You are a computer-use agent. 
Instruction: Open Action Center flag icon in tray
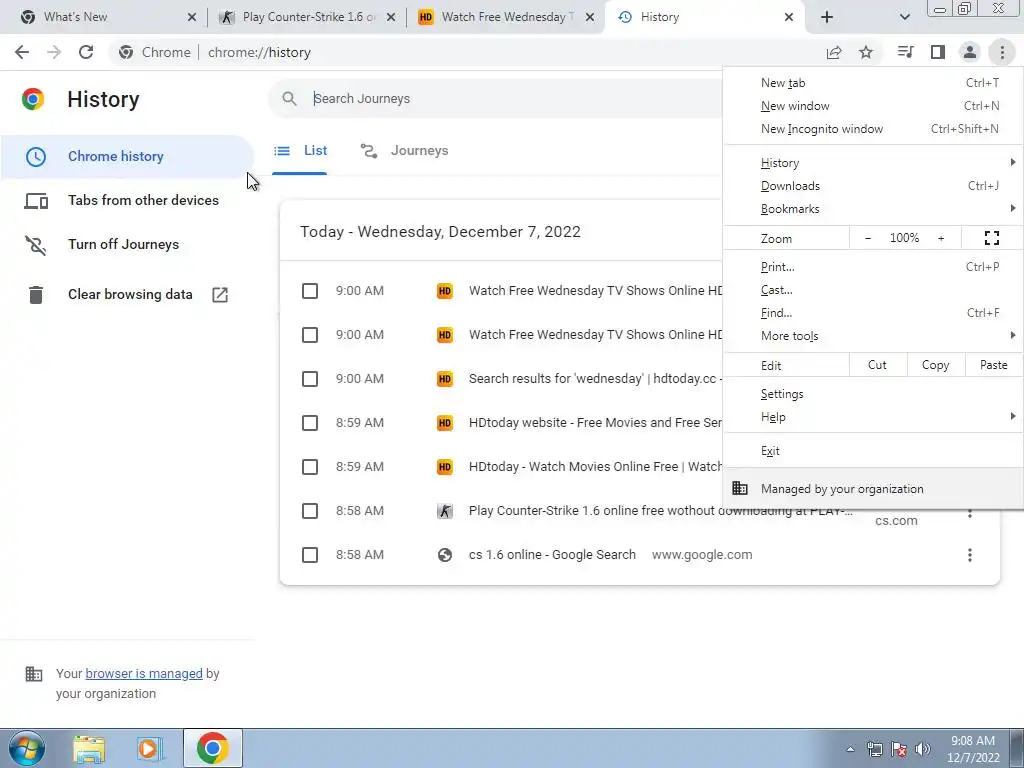(x=899, y=749)
